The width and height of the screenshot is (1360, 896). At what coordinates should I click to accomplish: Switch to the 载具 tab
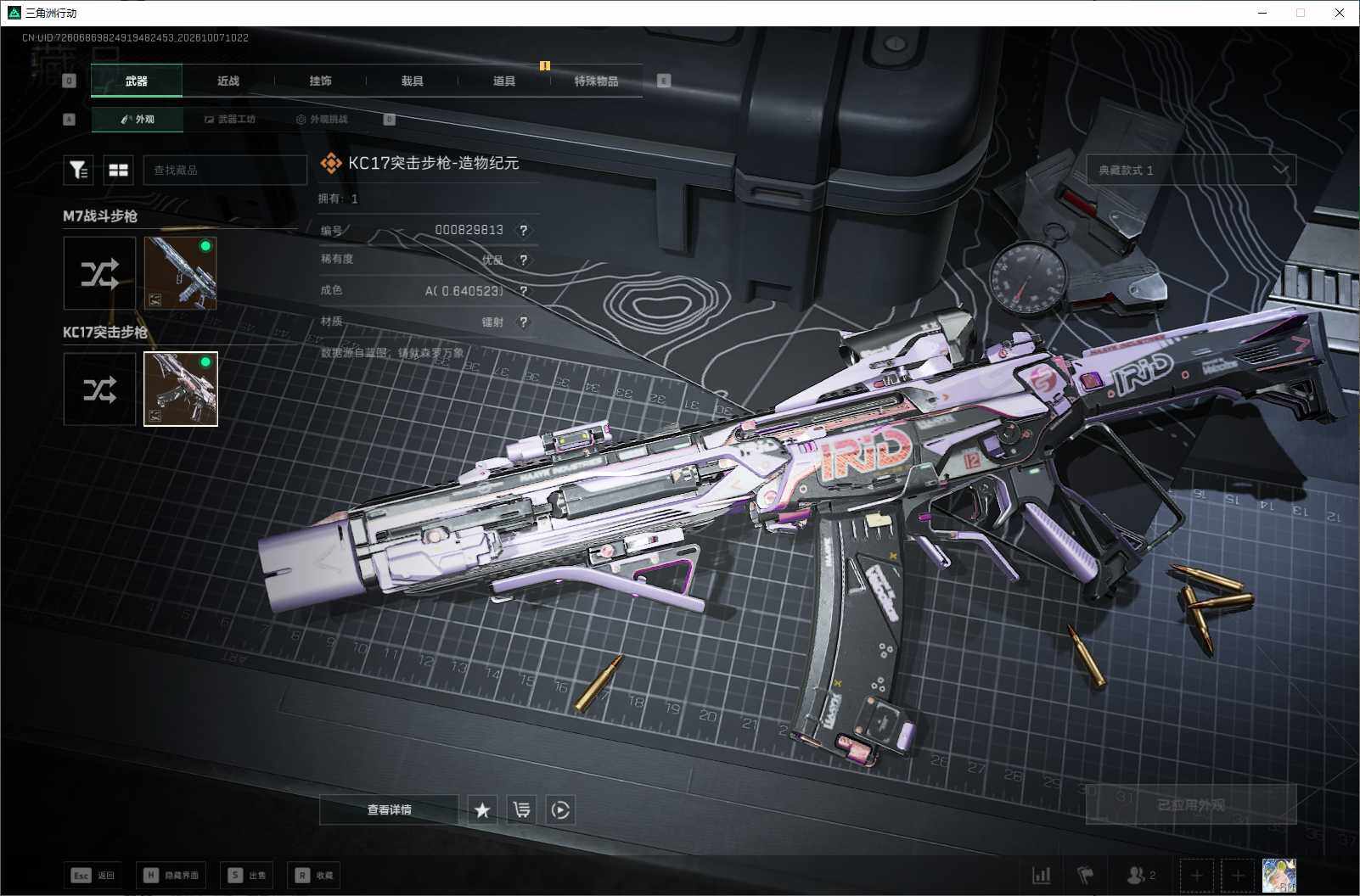tap(412, 81)
